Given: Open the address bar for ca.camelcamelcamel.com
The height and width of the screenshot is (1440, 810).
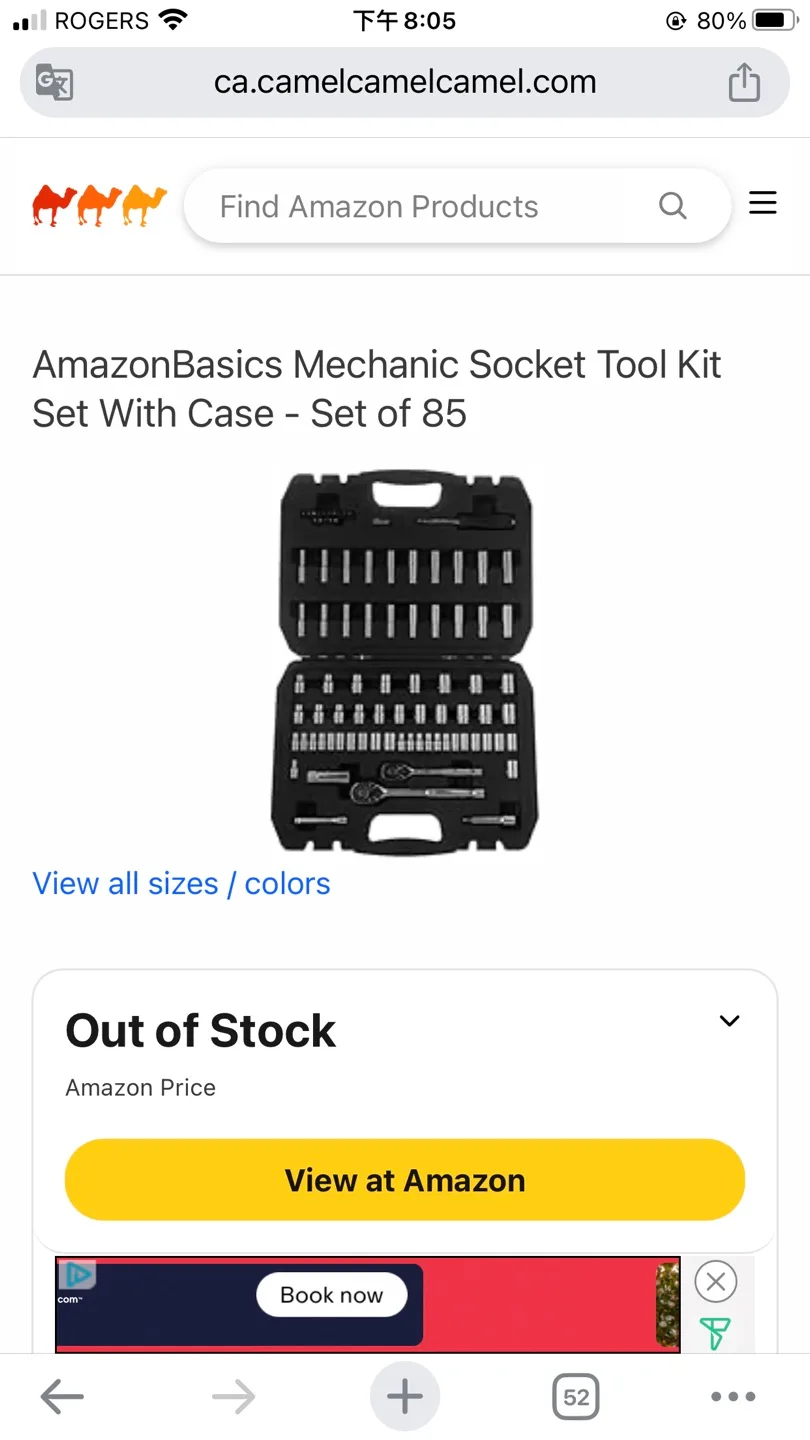Looking at the screenshot, I should 404,83.
